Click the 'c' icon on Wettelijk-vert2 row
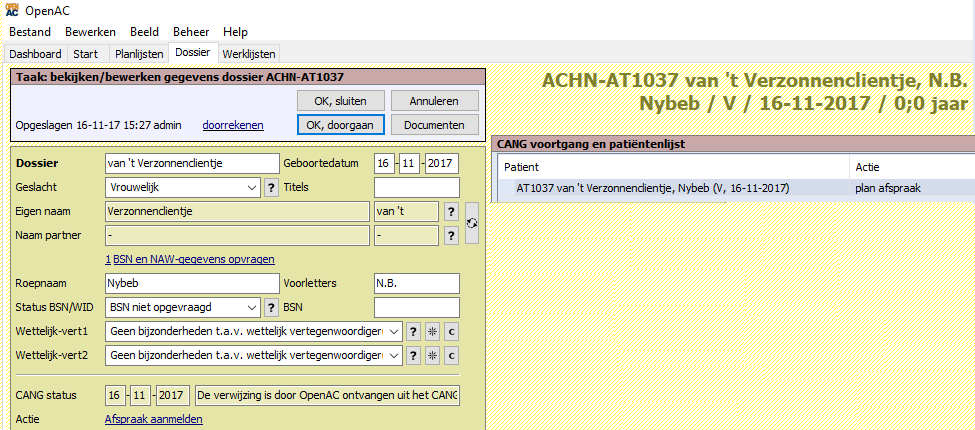This screenshot has width=975, height=430. 451,356
